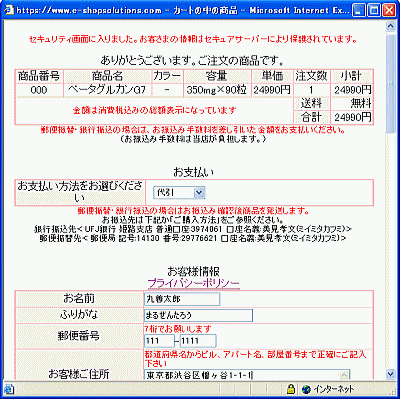Click the Internet Explorer page icon in title bar
This screenshot has width=400, height=399.
(x=9, y=10)
